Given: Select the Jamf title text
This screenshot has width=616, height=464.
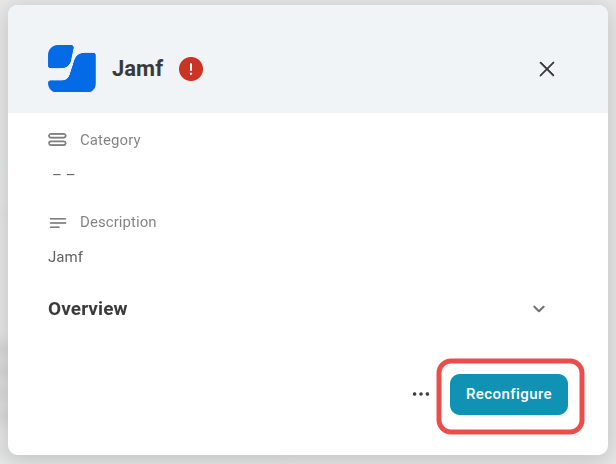Looking at the screenshot, I should [x=137, y=69].
